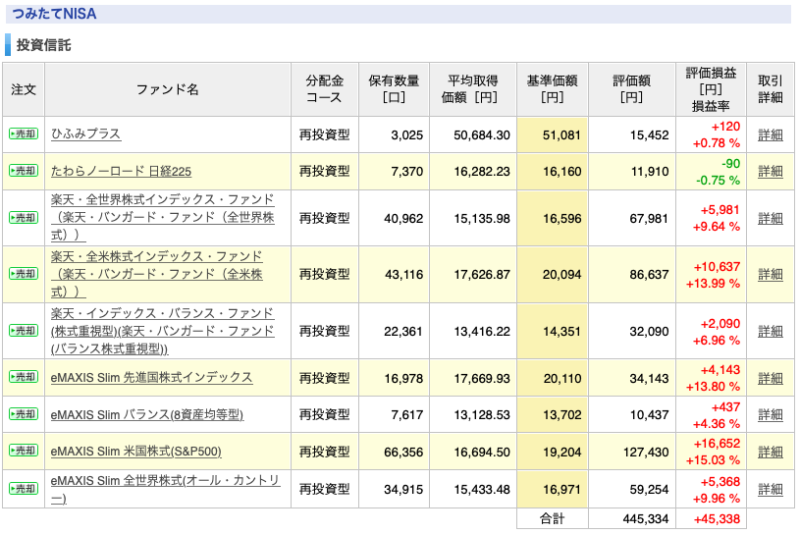Image resolution: width=800 pixels, height=534 pixels.
Task: Sell eMAXIS Slim 先進国株式インデックス
Action: tap(23, 377)
